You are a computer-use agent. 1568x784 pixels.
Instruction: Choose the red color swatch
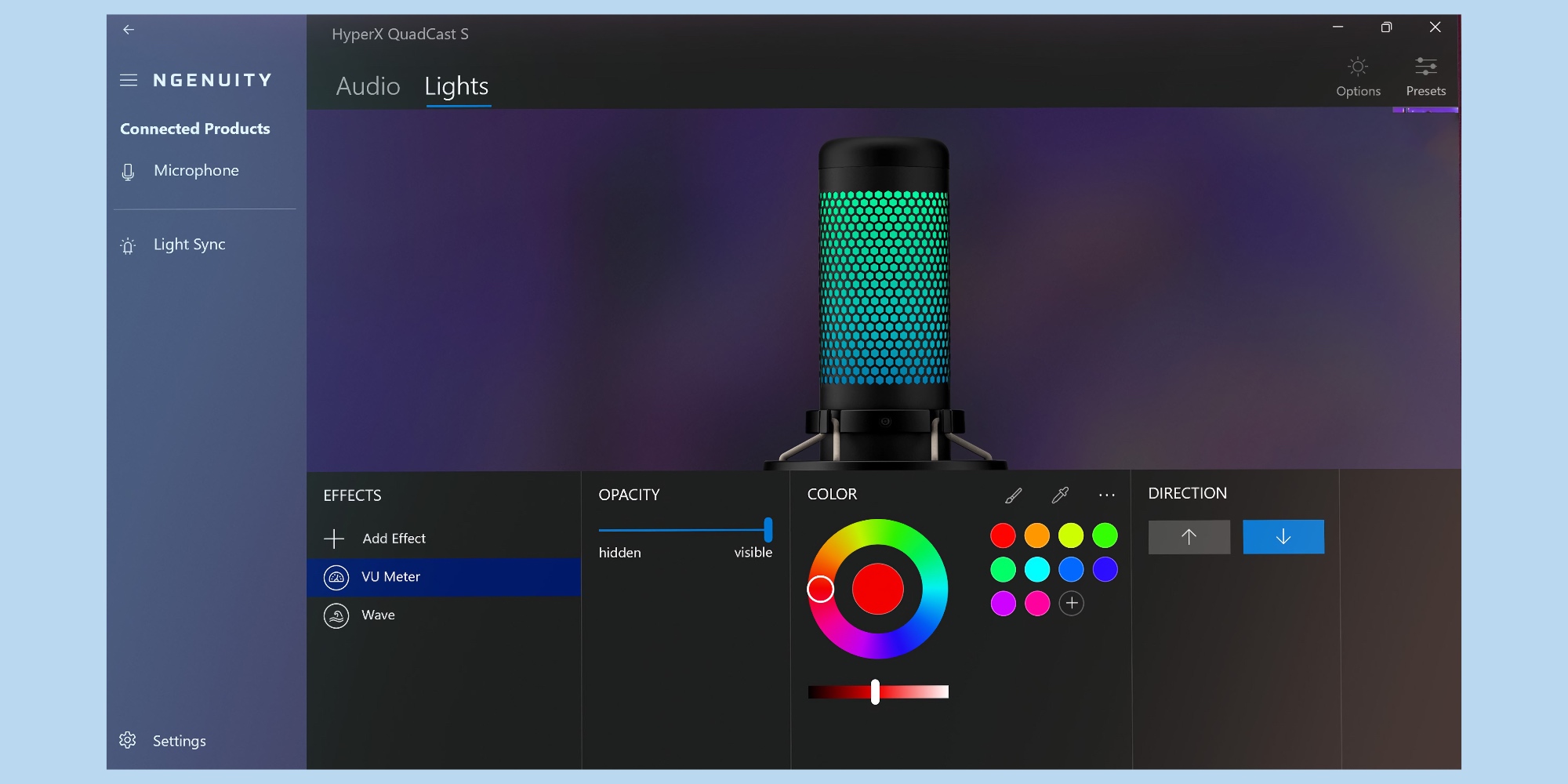click(x=1003, y=535)
